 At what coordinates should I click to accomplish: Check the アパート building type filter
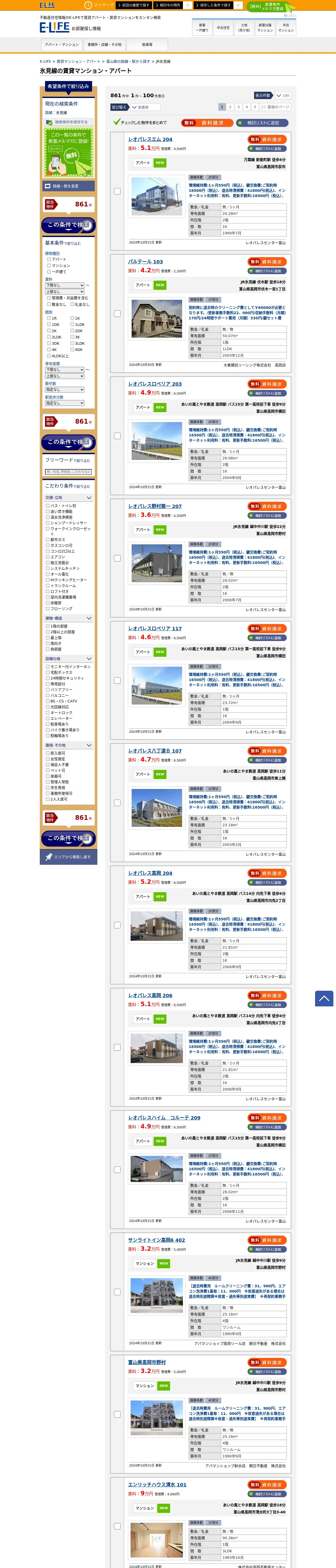[49, 259]
